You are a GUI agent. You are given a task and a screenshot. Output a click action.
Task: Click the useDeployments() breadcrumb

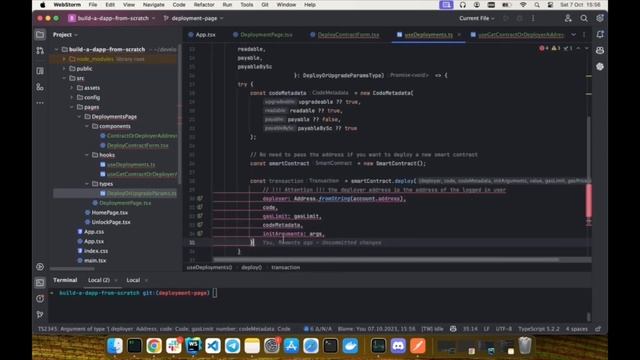point(209,267)
